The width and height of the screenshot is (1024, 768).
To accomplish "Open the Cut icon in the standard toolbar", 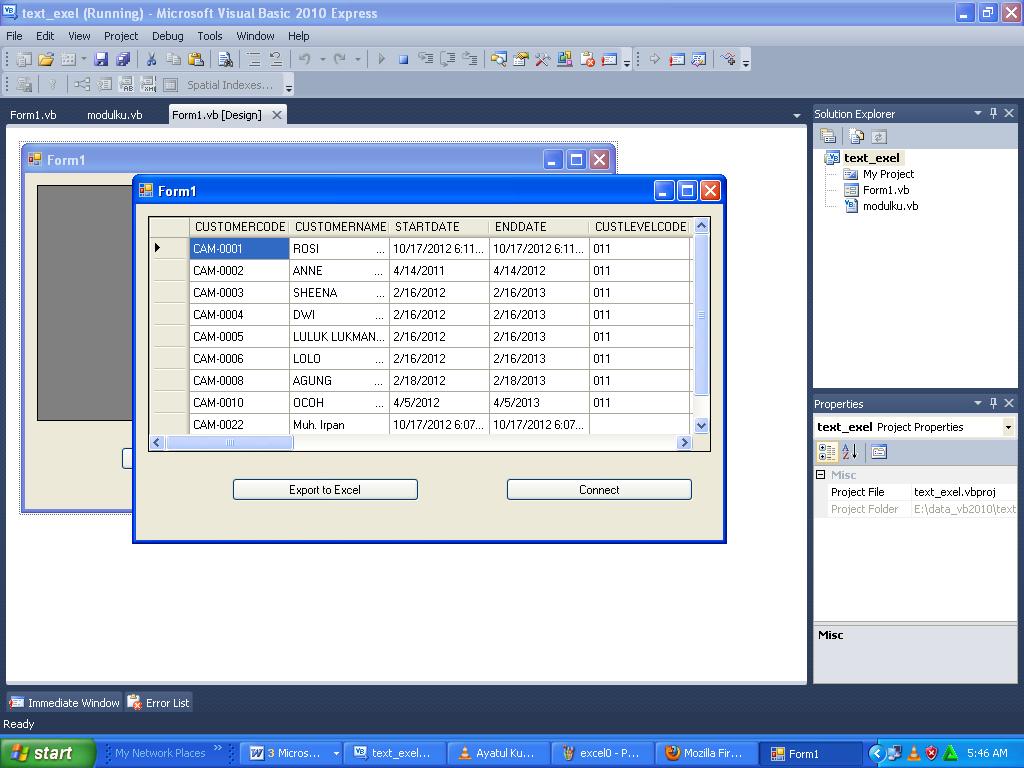I will tap(152, 59).
